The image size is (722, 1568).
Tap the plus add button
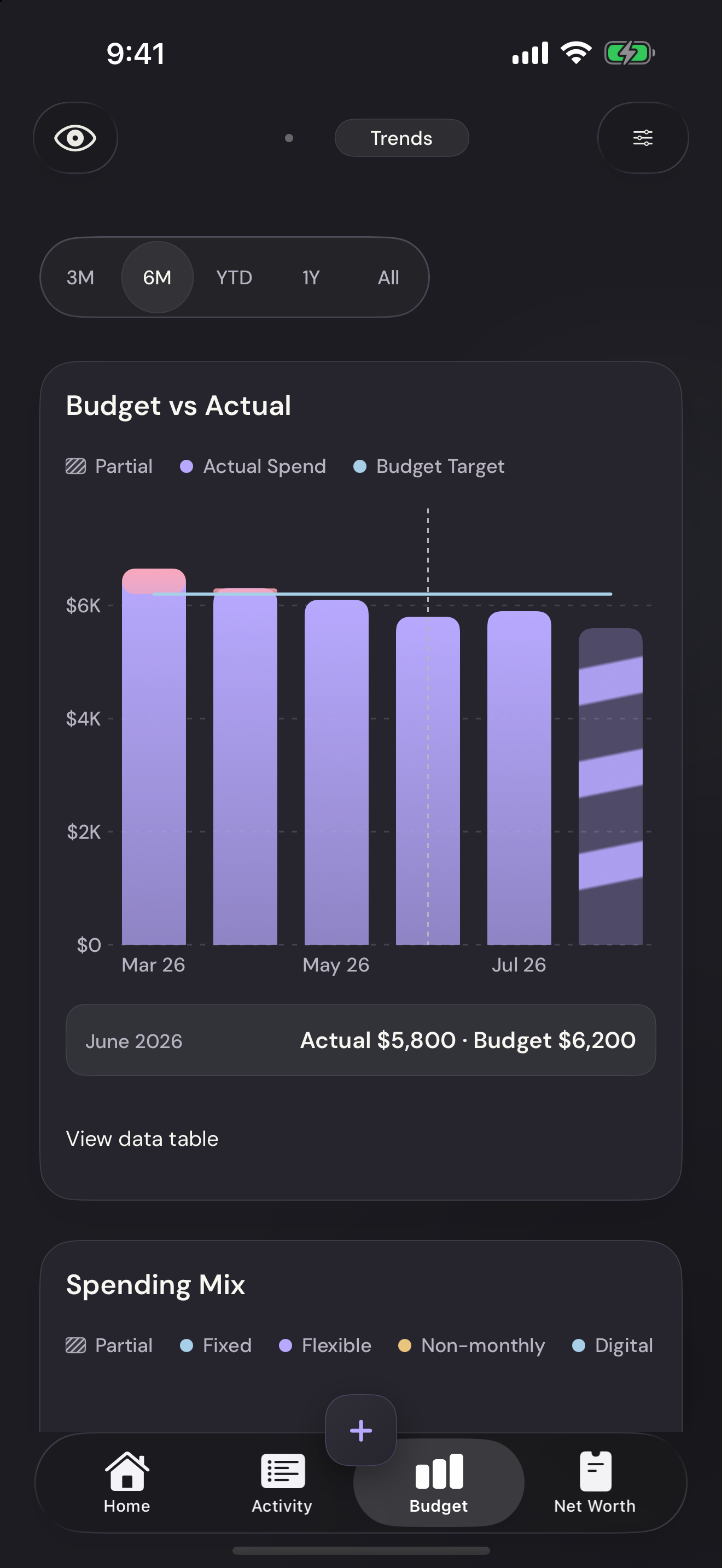pos(361,1430)
